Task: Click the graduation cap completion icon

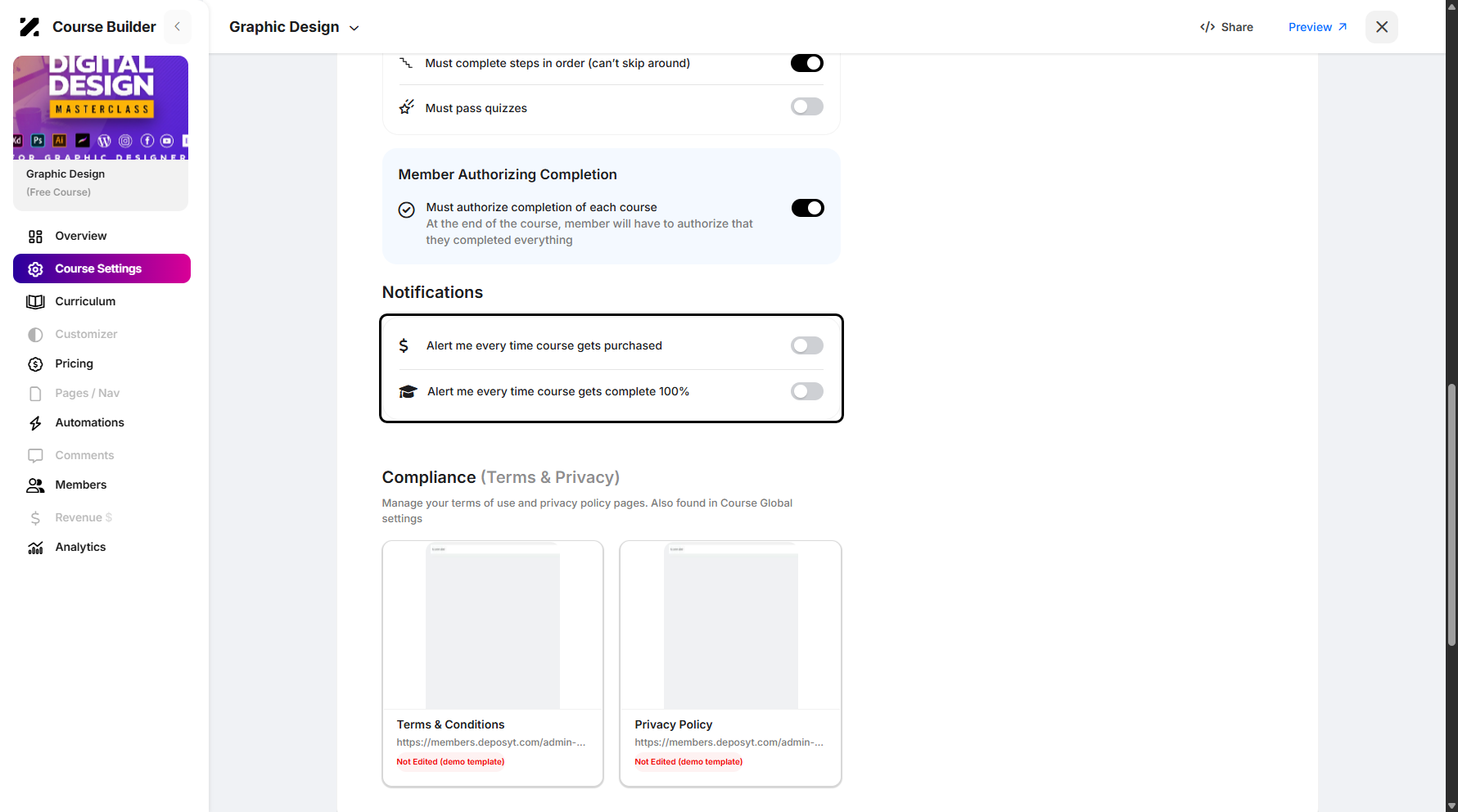Action: tap(408, 391)
